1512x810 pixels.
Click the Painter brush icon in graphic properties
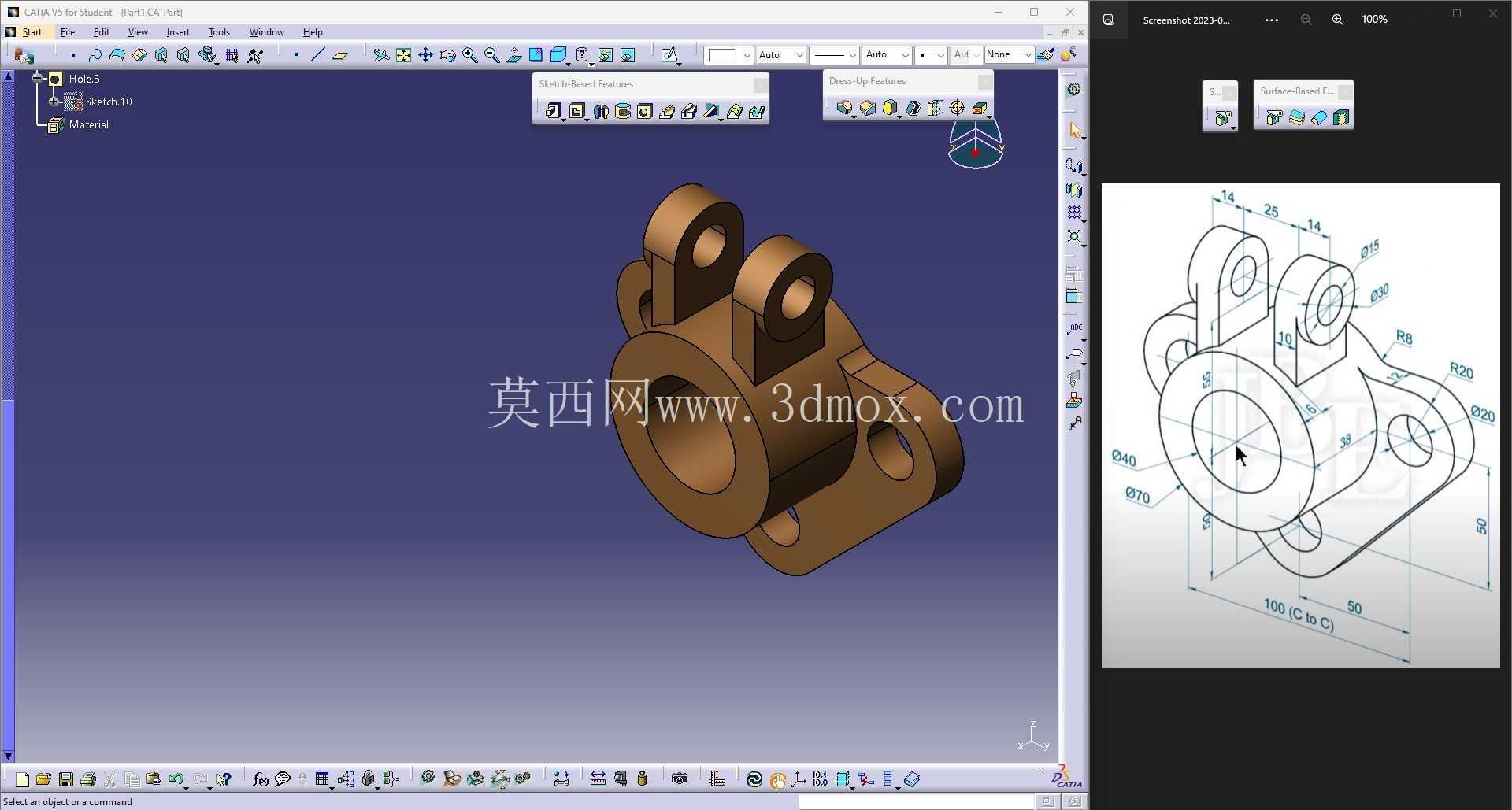click(1046, 54)
